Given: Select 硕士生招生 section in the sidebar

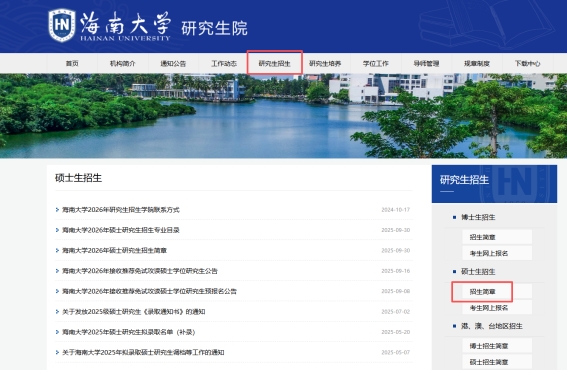Looking at the screenshot, I should tap(478, 272).
